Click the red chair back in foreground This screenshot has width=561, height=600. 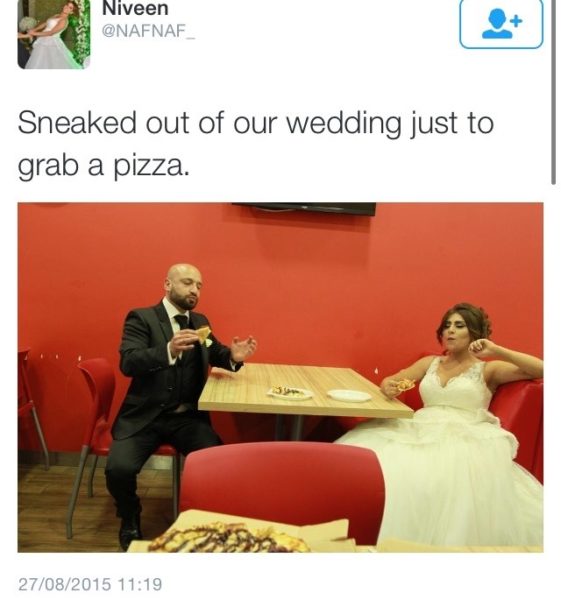point(282,492)
